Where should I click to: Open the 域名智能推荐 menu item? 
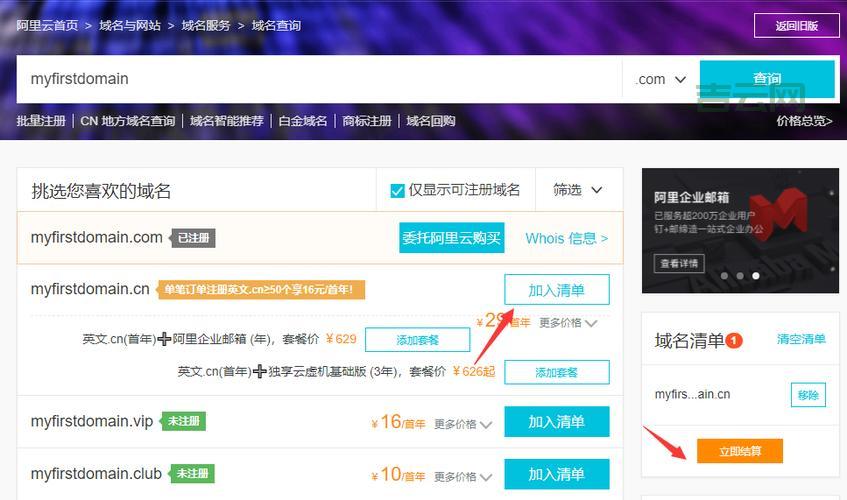(227, 121)
